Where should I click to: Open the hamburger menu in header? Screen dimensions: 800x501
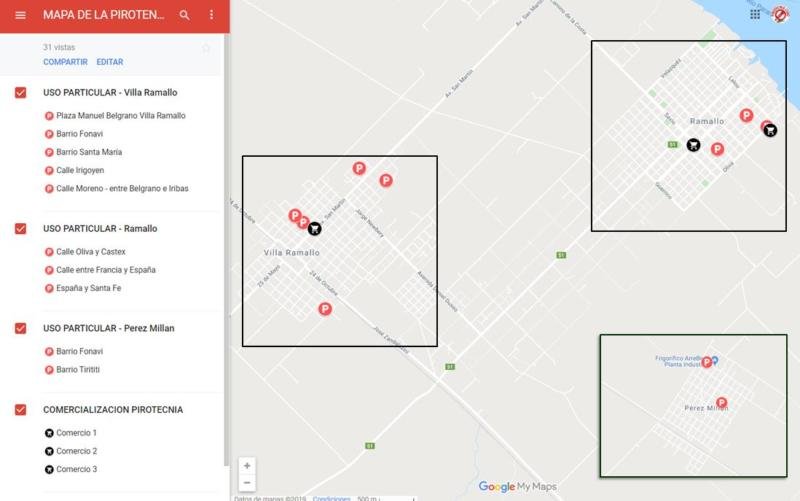(21, 16)
